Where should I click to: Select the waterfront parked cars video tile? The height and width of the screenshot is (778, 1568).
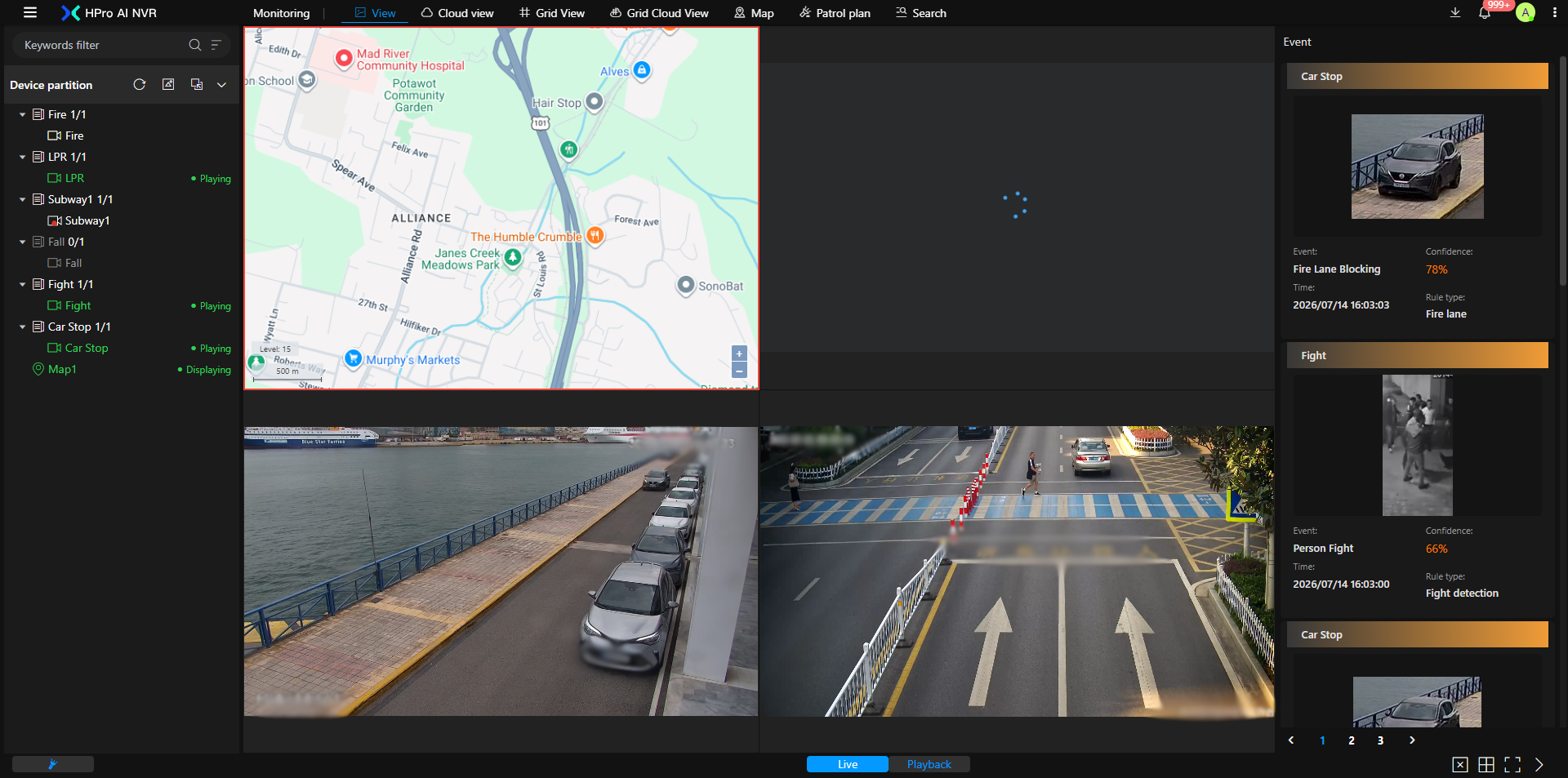501,571
